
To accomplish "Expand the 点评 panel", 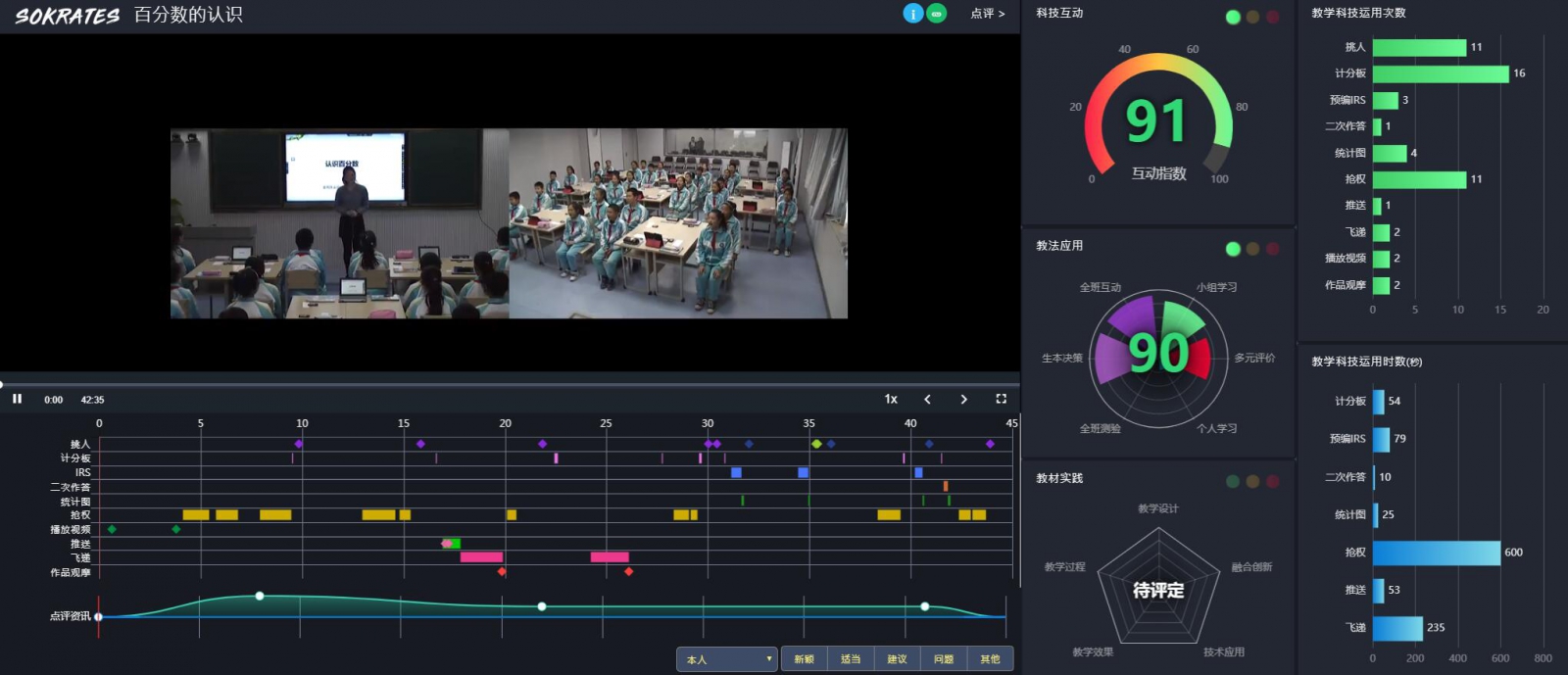I will click(987, 14).
